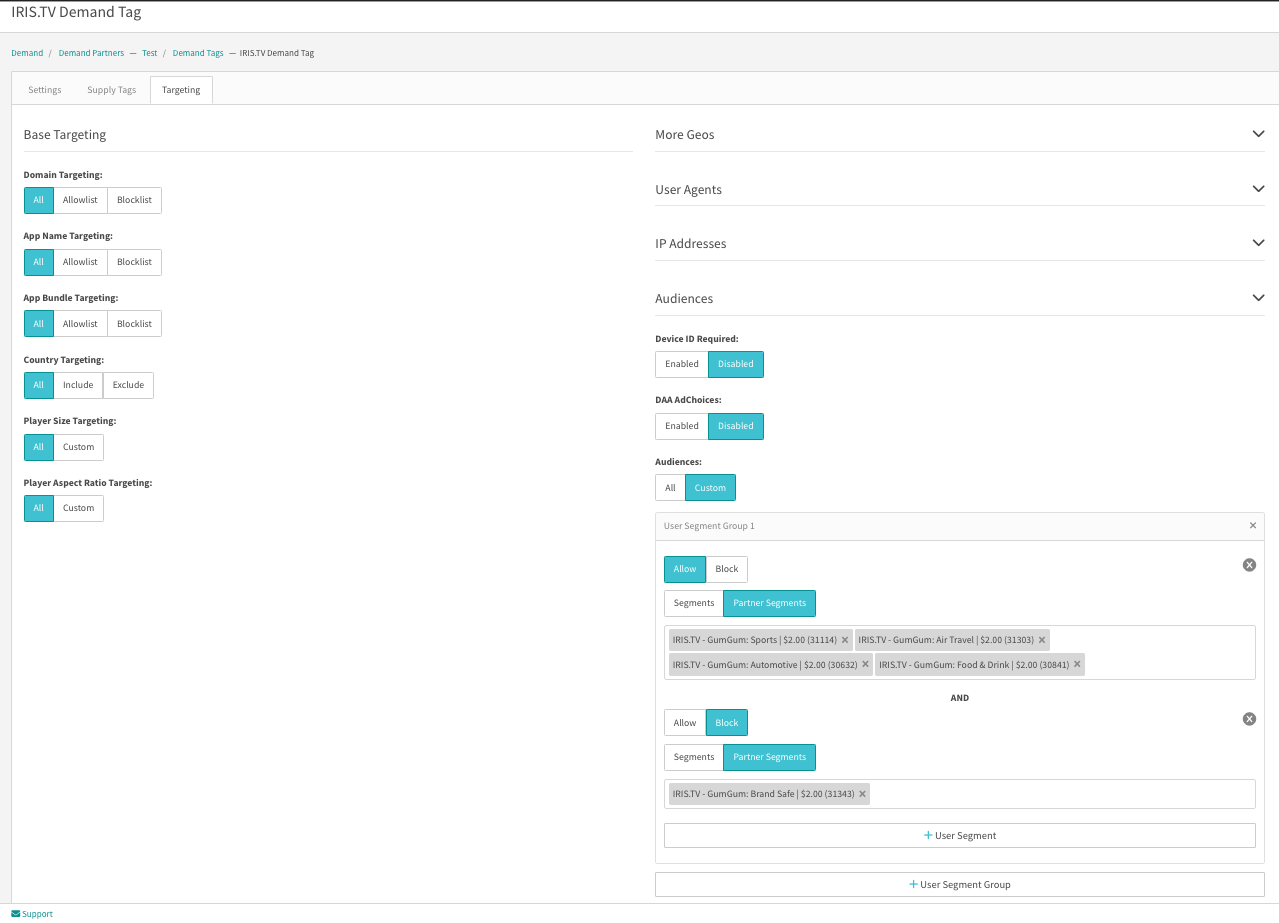Select Segments in the Sports rule
Image resolution: width=1279 pixels, height=923 pixels.
pos(694,603)
